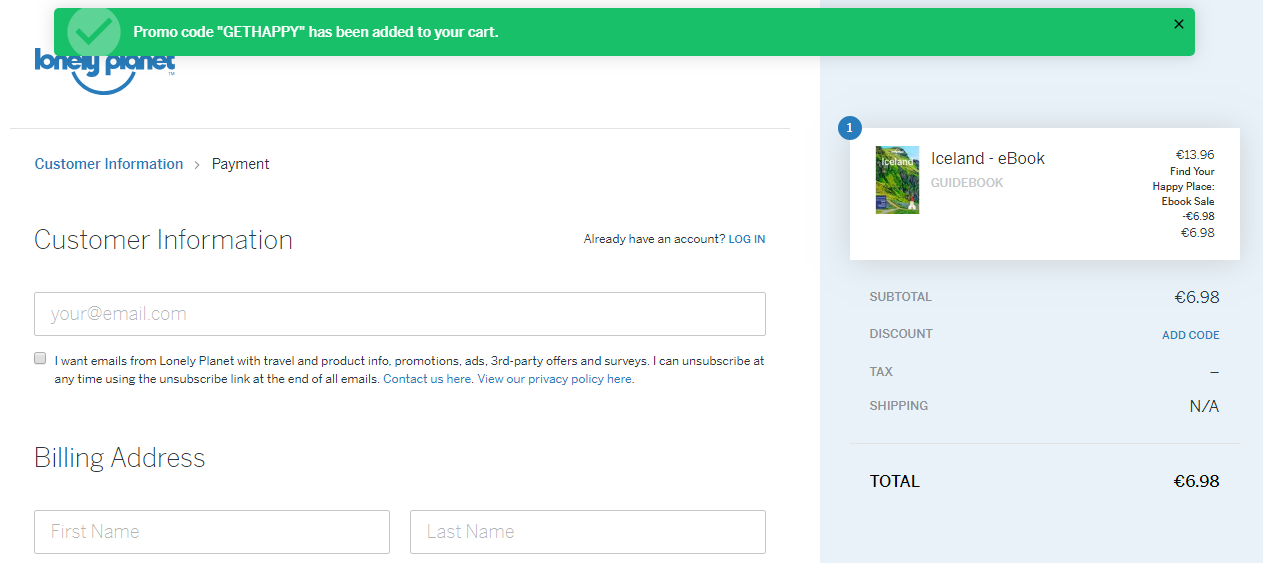Go to Customer Information breadcrumb step
This screenshot has height=563, width=1263.
109,164
